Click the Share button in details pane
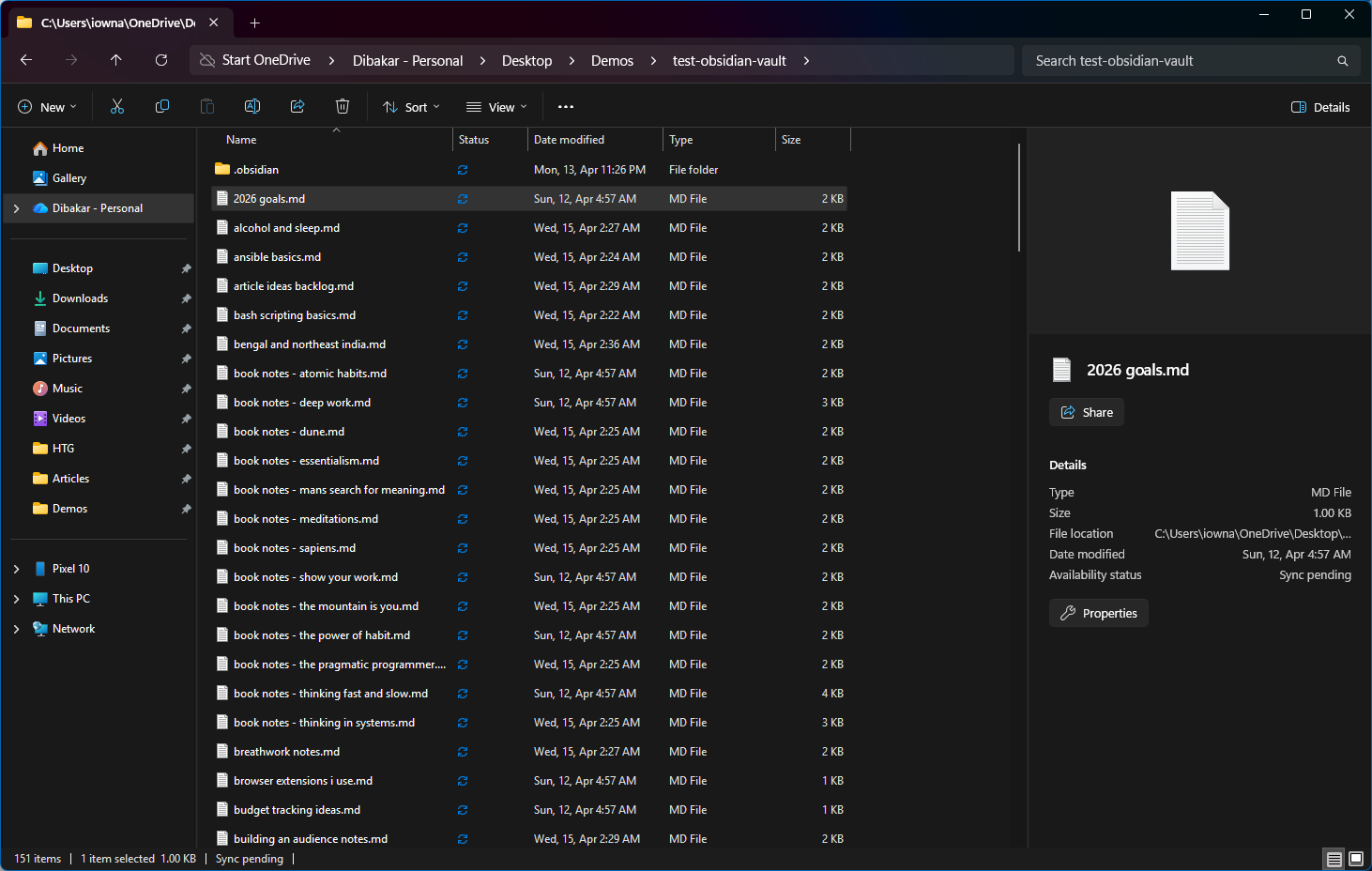 (x=1087, y=412)
